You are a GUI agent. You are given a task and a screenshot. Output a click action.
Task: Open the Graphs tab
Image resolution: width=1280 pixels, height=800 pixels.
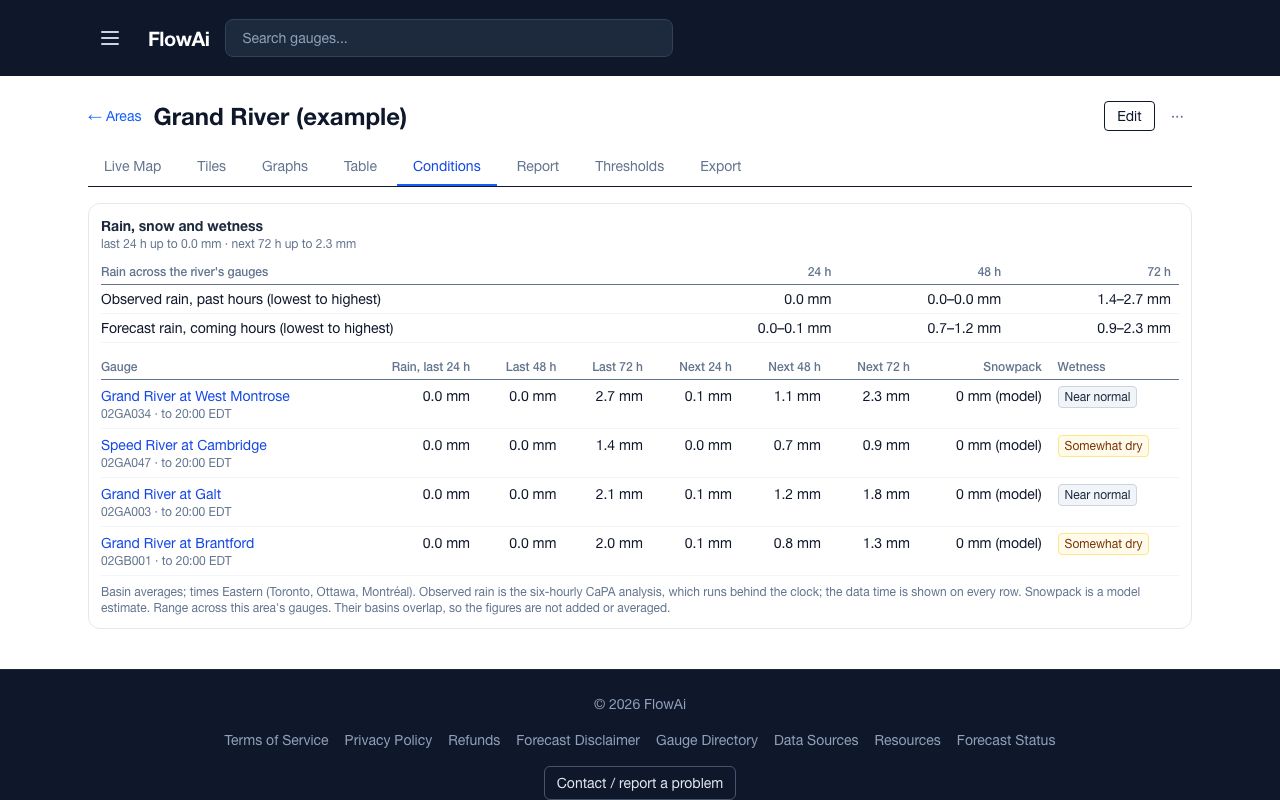click(285, 166)
